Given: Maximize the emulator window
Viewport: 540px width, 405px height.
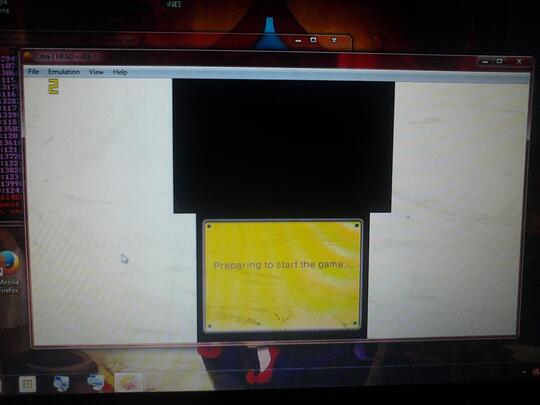Looking at the screenshot, I should [x=499, y=61].
